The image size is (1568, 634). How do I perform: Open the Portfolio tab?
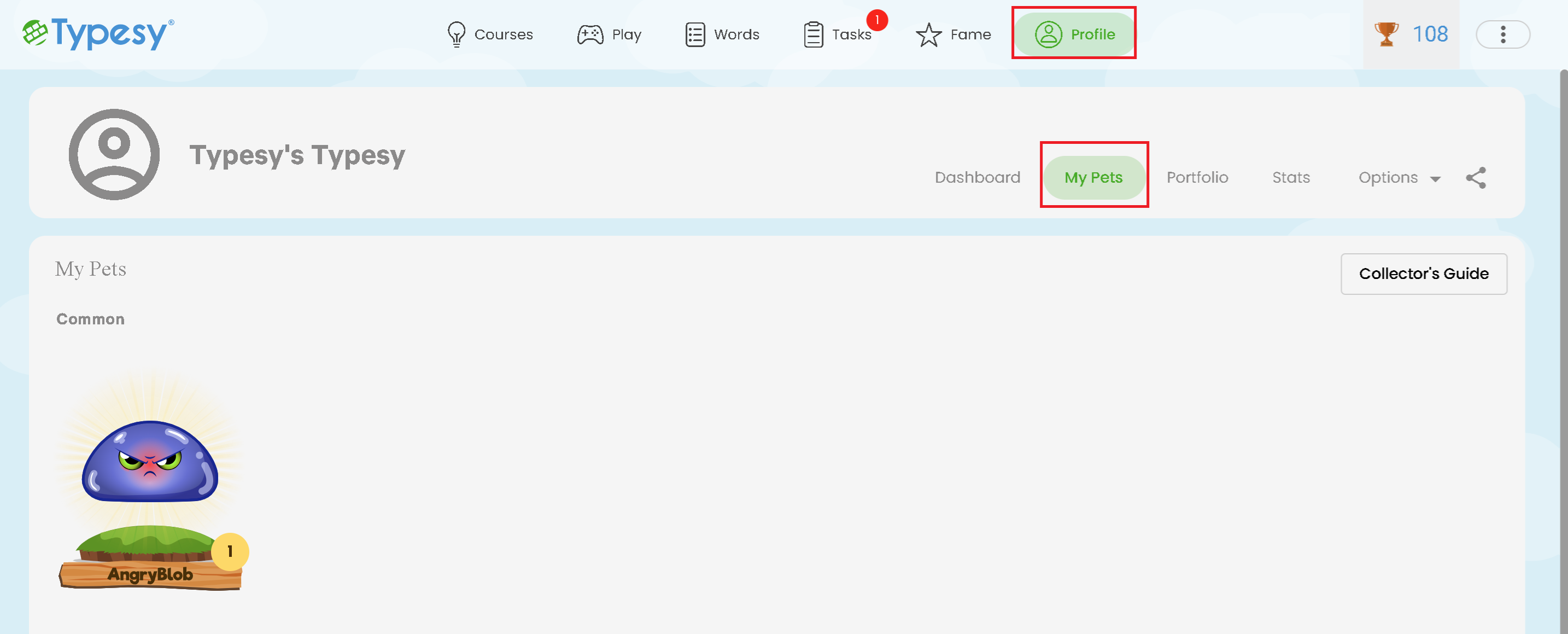tap(1197, 178)
